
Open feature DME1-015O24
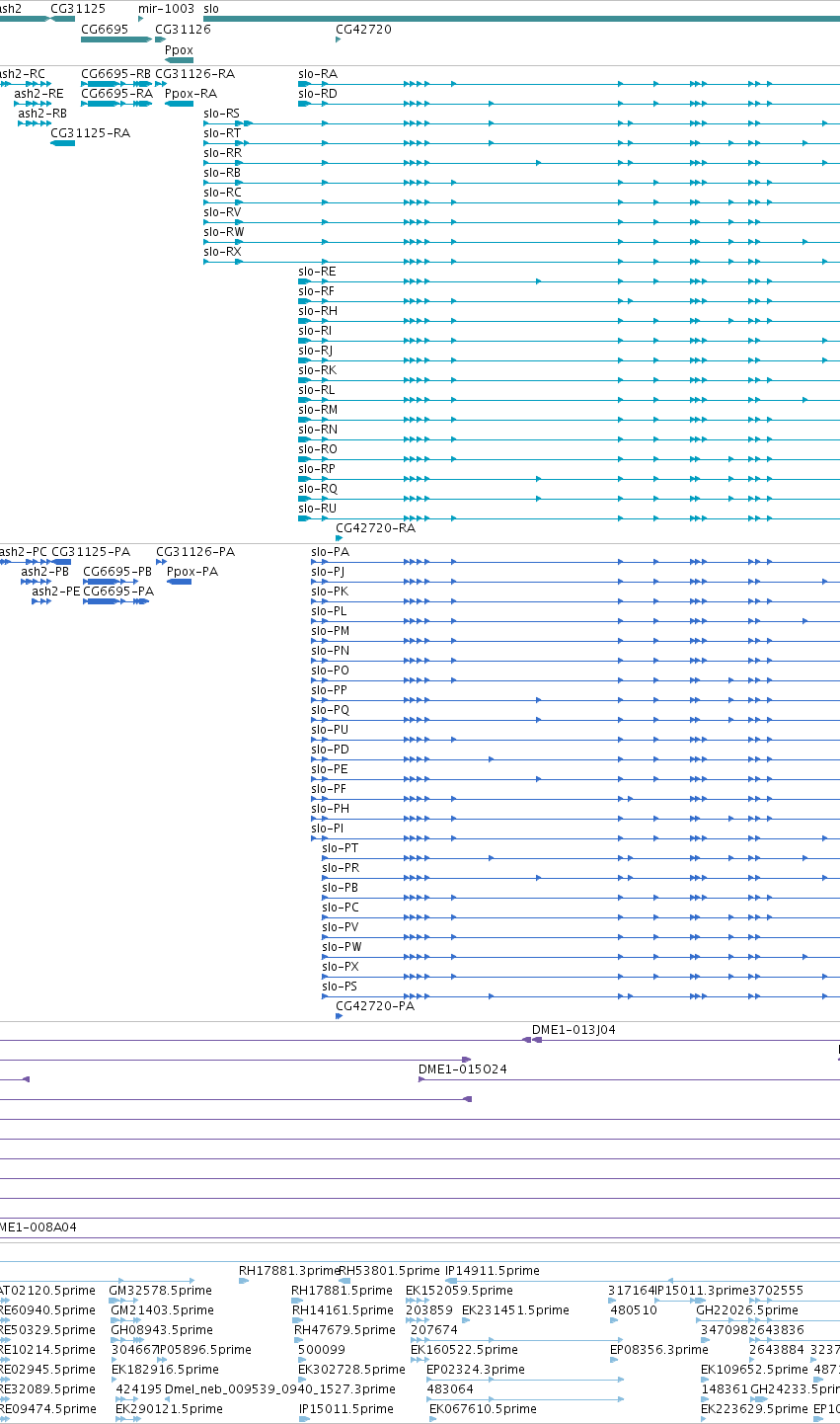(x=463, y=1069)
